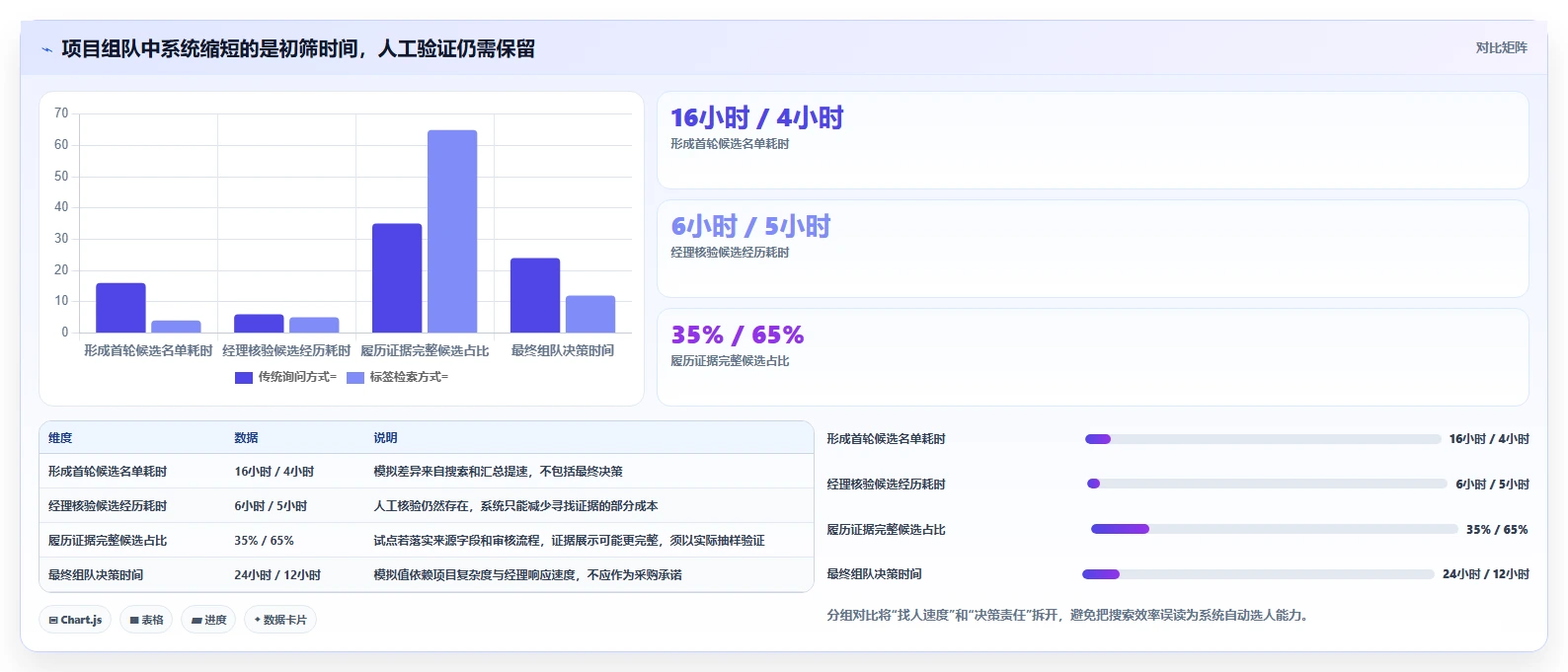The image size is (1568, 672).
Task: Click the 履历证据完整候选占比 progress bar
Action: [x=1274, y=529]
